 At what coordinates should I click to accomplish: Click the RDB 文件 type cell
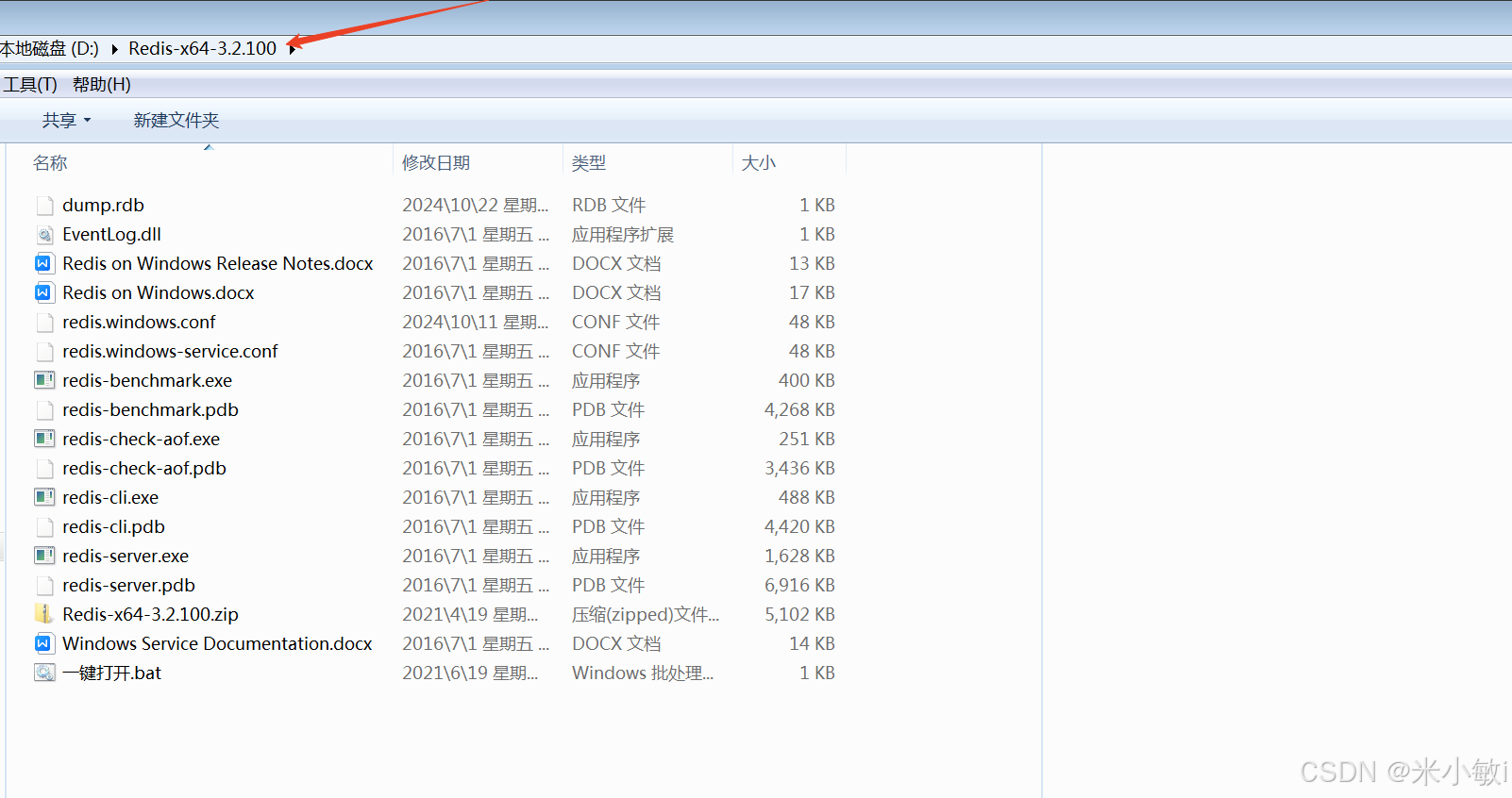pyautogui.click(x=609, y=206)
